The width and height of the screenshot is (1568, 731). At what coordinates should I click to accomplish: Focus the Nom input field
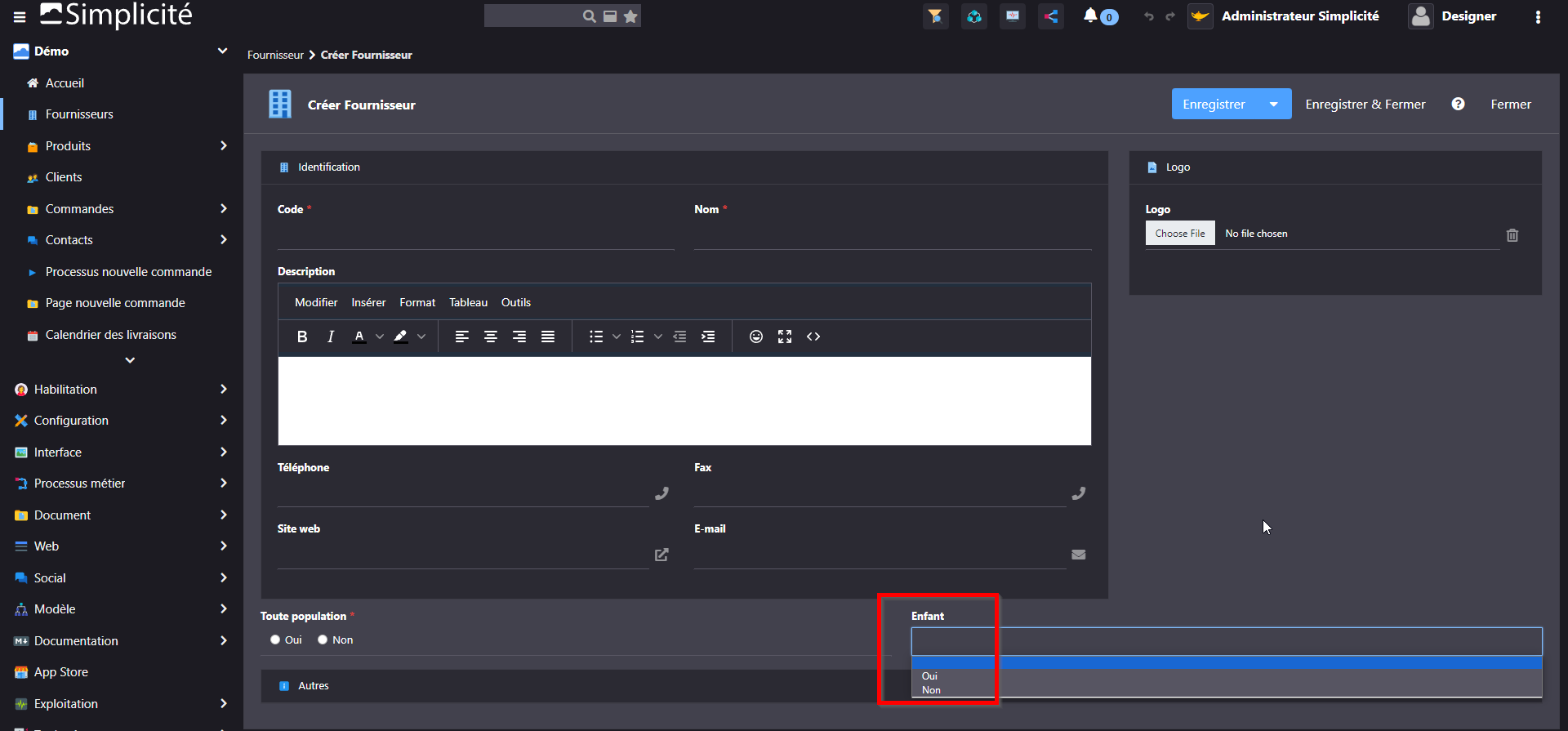893,235
